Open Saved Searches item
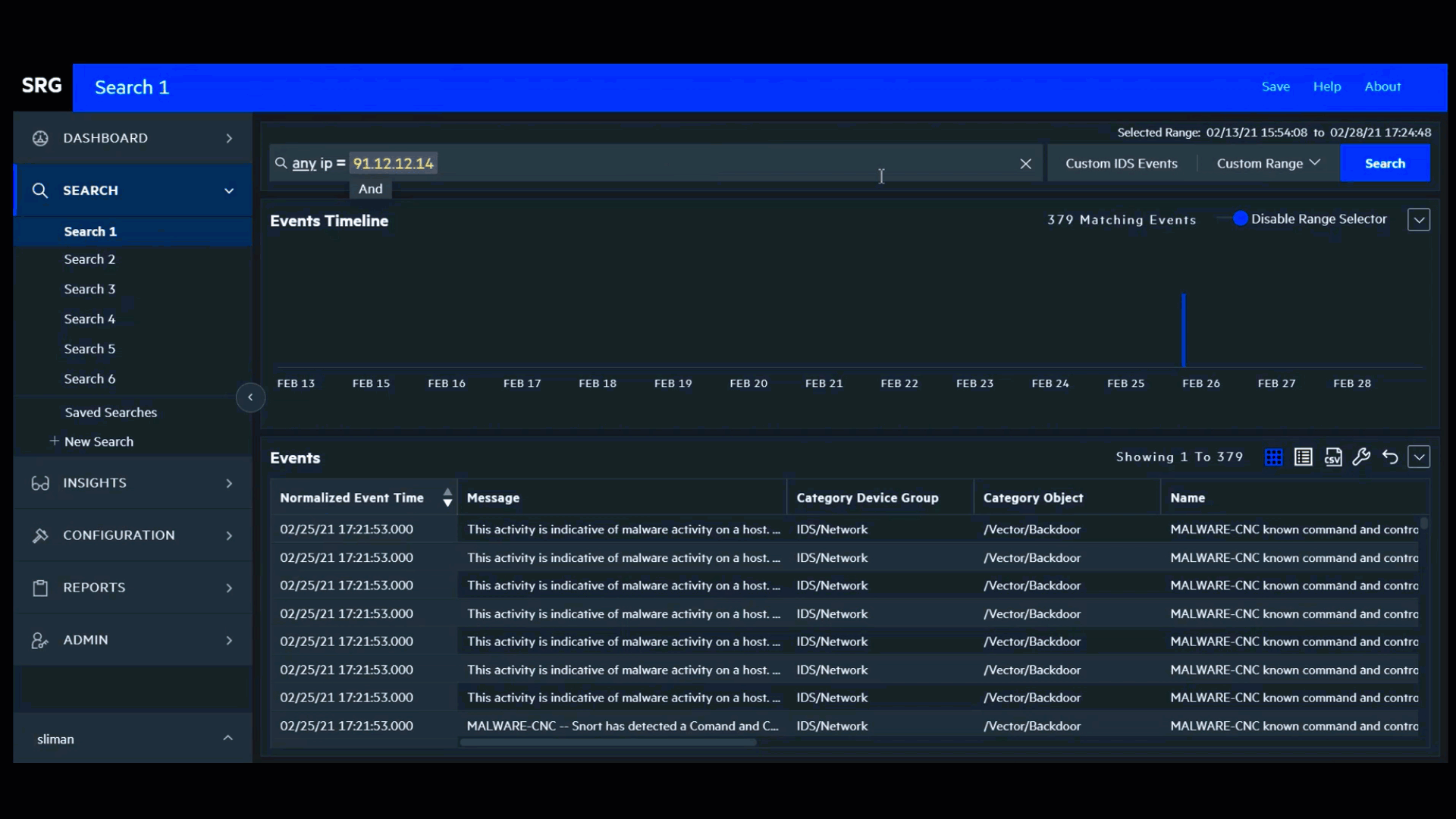This screenshot has width=1456, height=819. click(111, 413)
